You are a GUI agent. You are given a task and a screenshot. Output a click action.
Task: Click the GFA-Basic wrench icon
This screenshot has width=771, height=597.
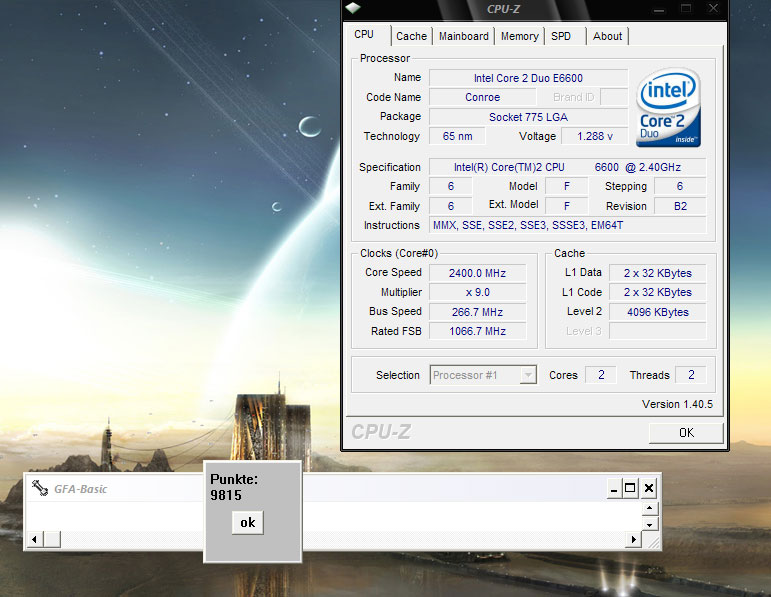pos(40,488)
